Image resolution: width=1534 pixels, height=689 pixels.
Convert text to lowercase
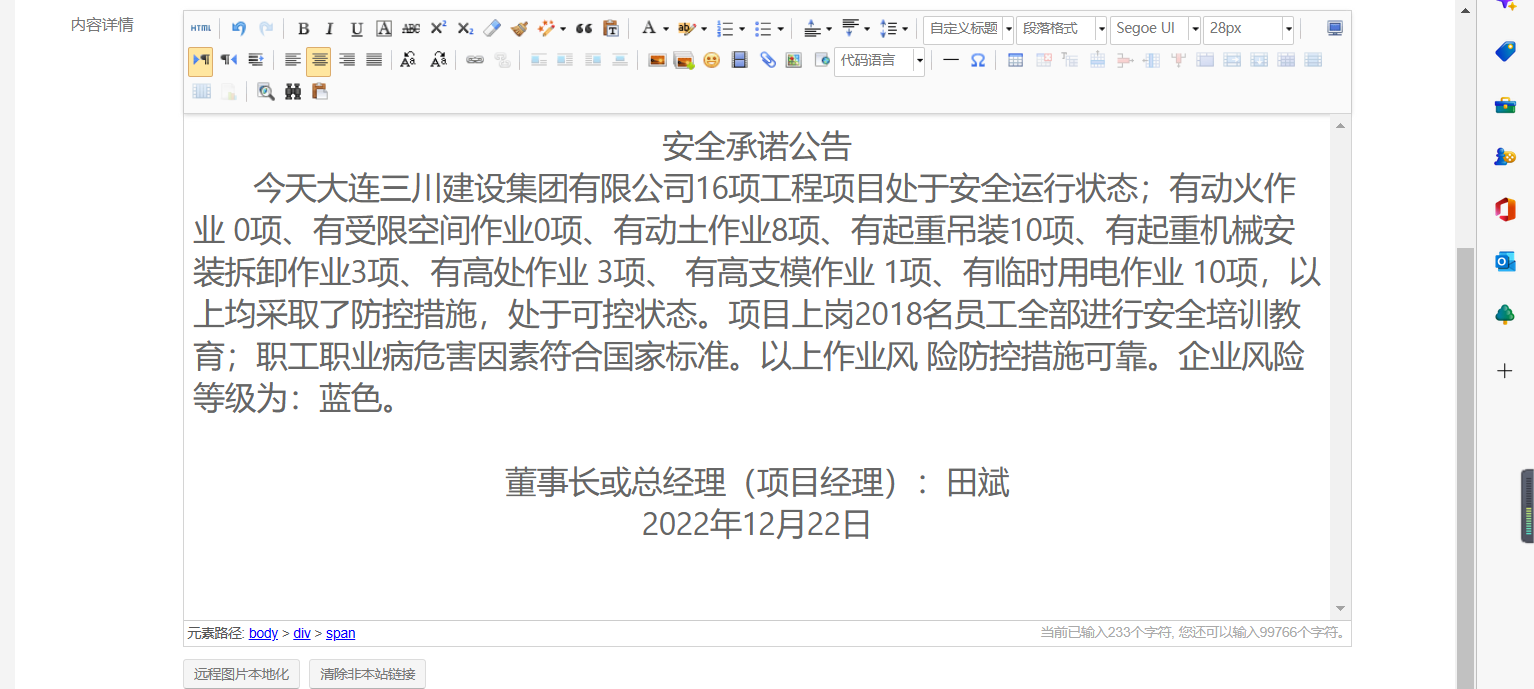pos(437,60)
